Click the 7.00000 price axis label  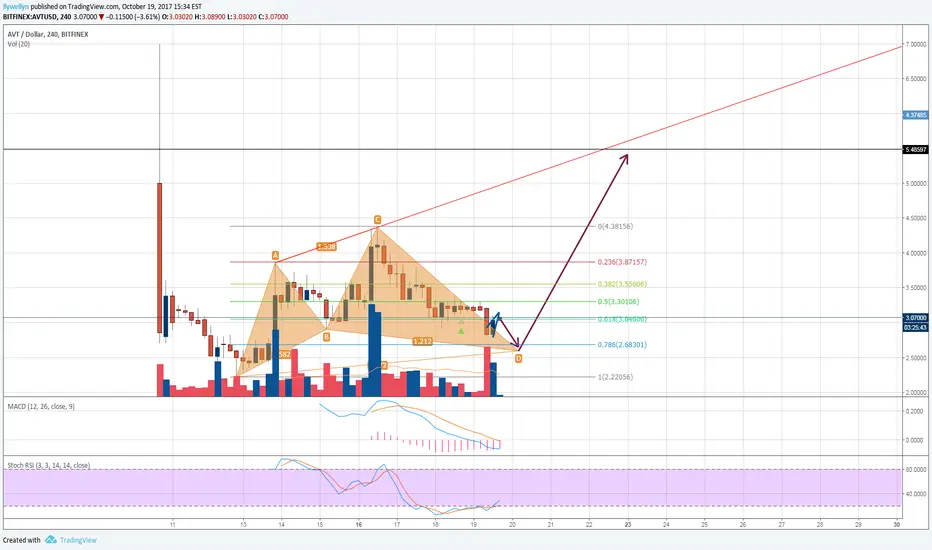(x=915, y=45)
